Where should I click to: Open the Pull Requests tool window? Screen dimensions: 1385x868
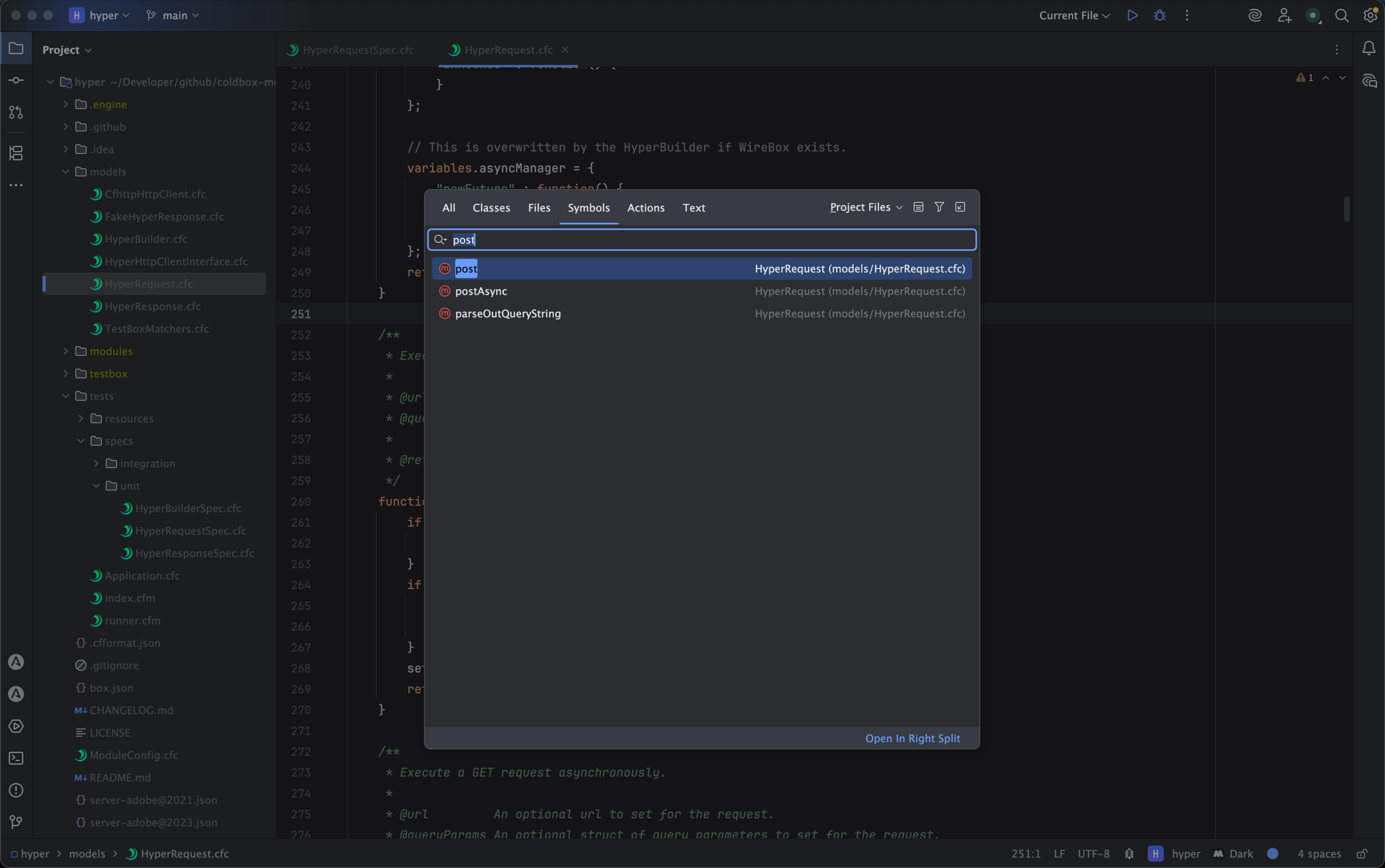(x=16, y=112)
